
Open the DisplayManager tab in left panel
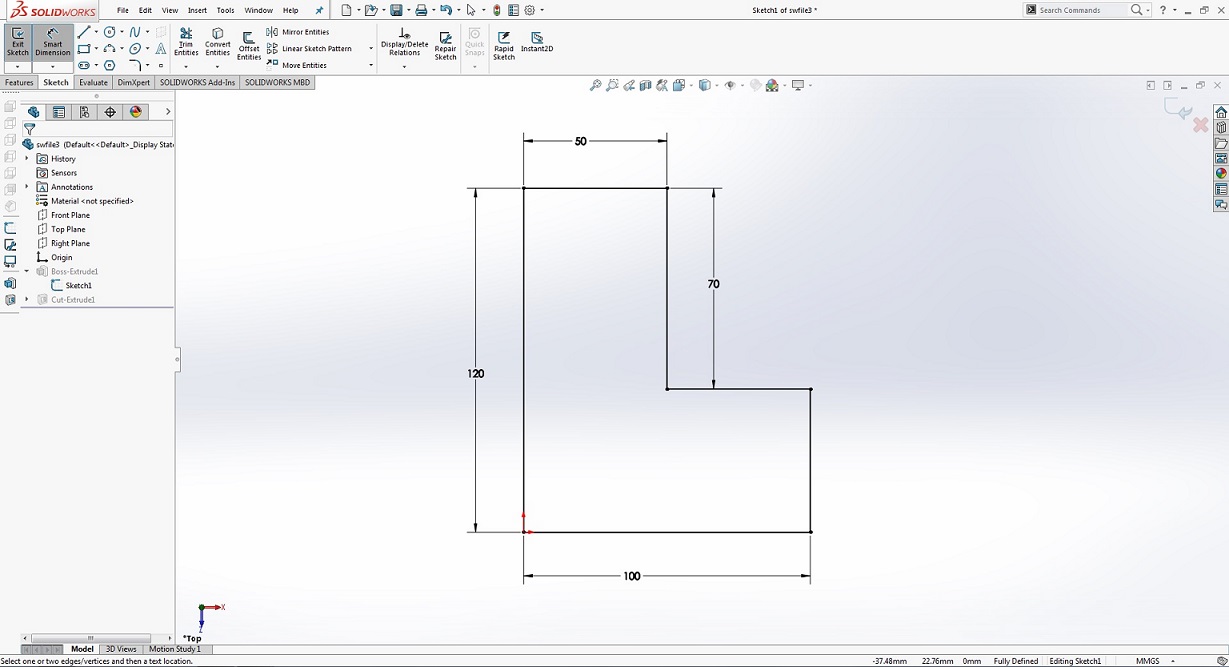coord(137,112)
